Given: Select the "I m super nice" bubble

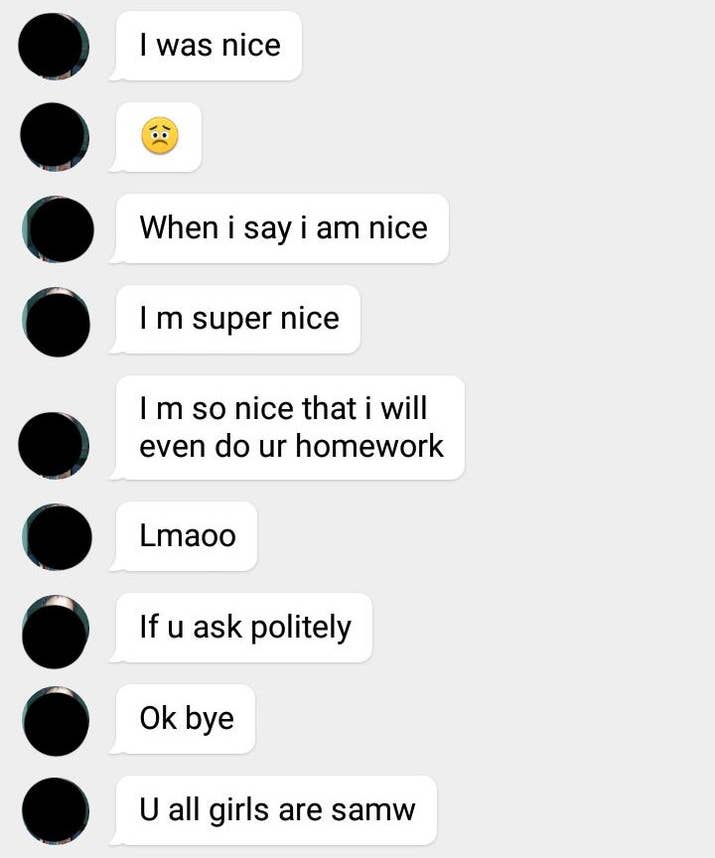Looking at the screenshot, I should (x=239, y=319).
